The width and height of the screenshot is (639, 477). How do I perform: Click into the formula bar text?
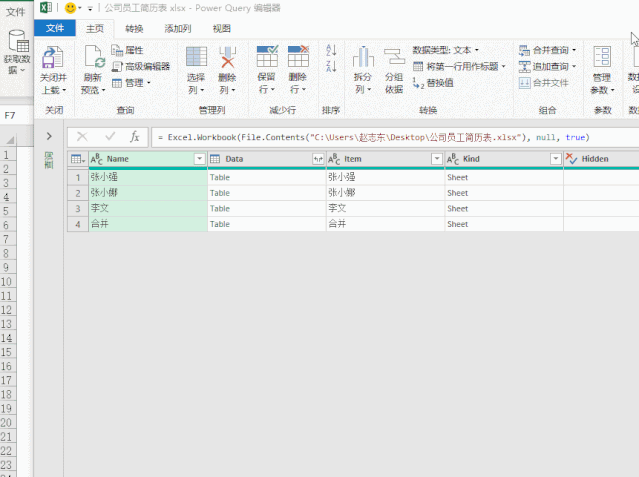[373, 137]
